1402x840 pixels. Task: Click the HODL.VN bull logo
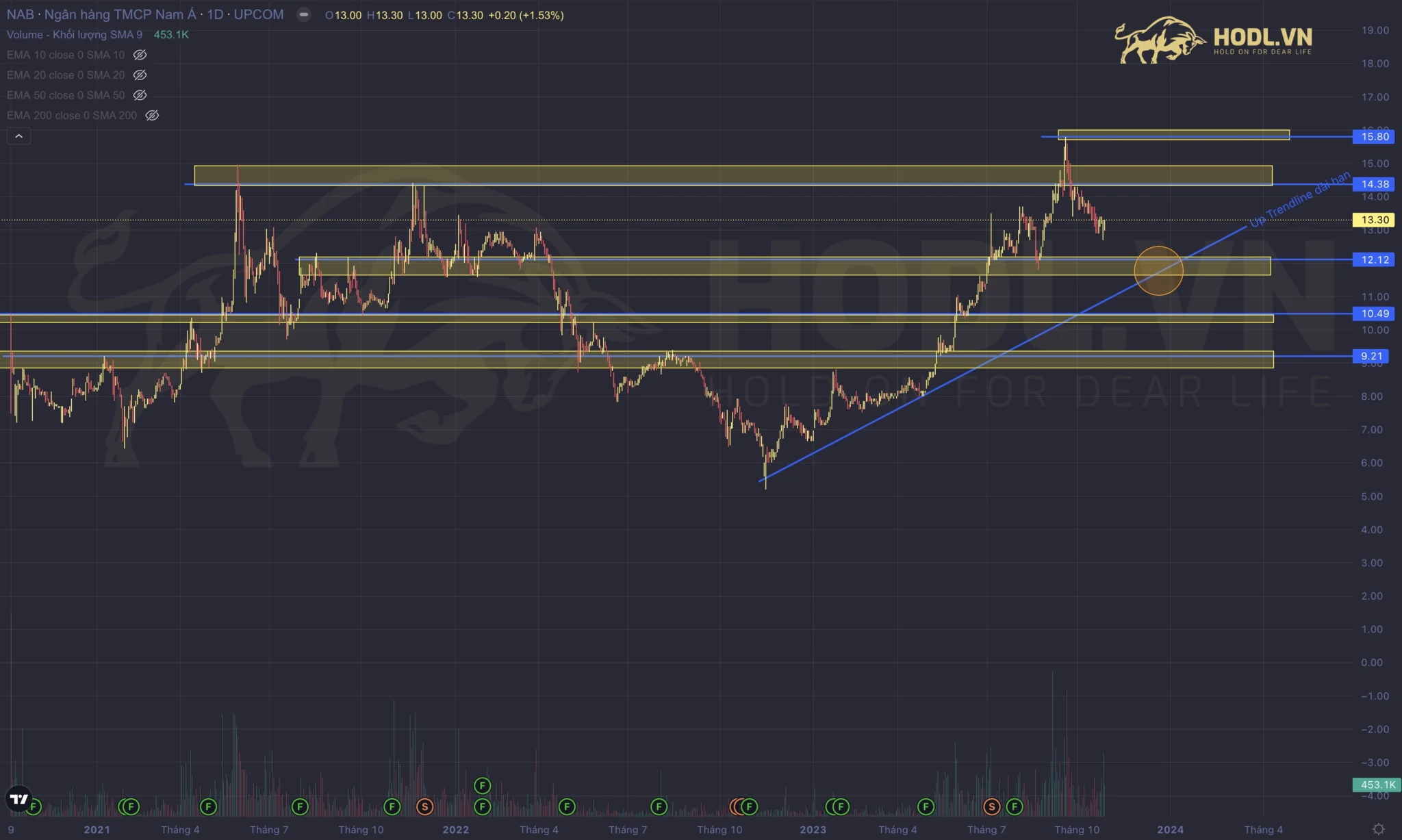1159,40
